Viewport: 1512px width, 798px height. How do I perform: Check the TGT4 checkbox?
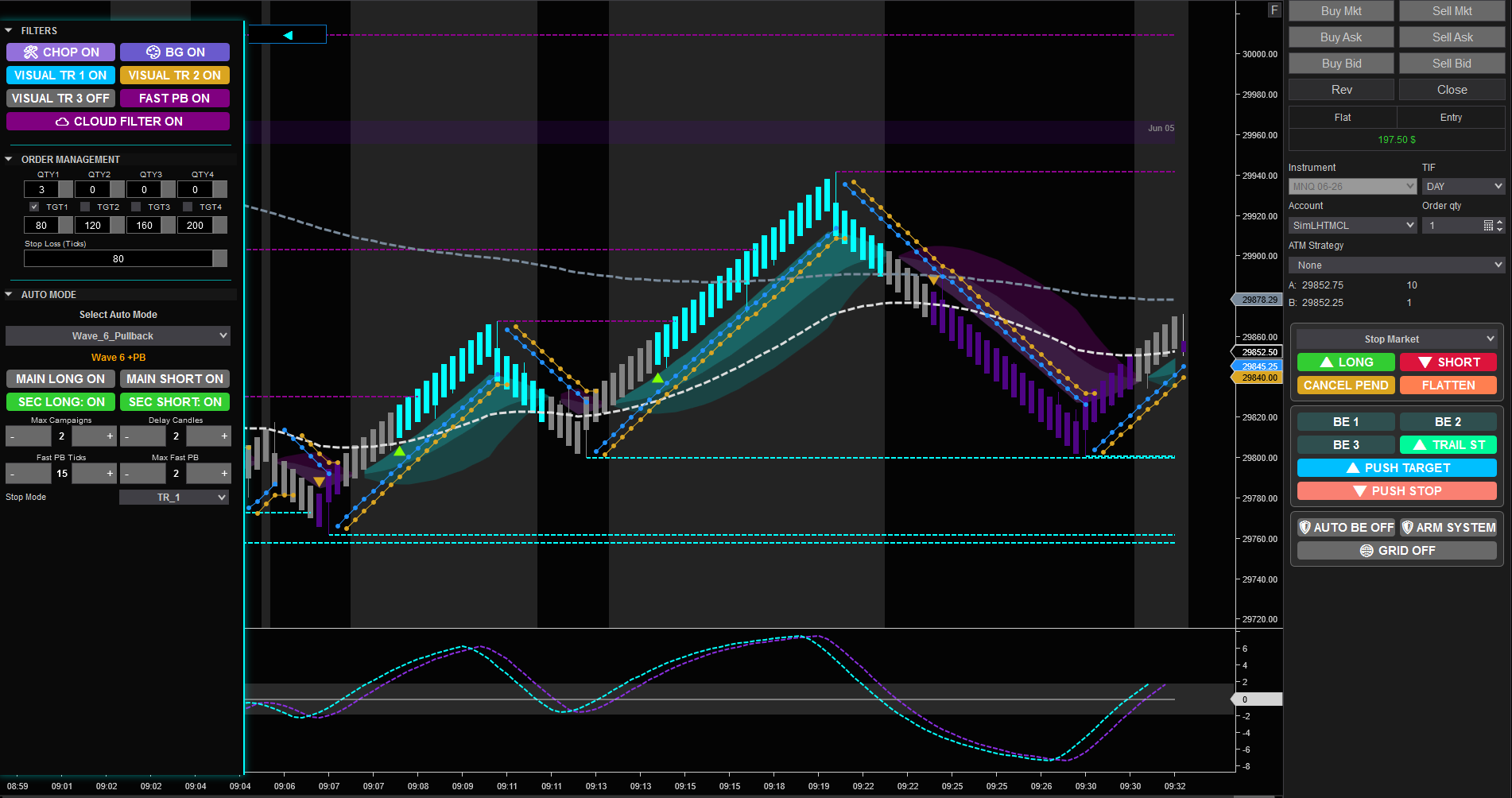[188, 207]
